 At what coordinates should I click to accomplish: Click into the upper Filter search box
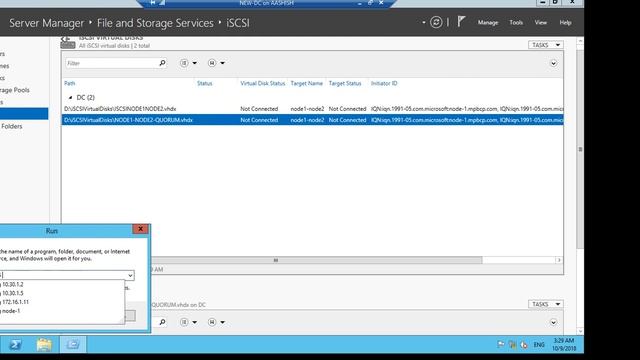click(x=111, y=63)
